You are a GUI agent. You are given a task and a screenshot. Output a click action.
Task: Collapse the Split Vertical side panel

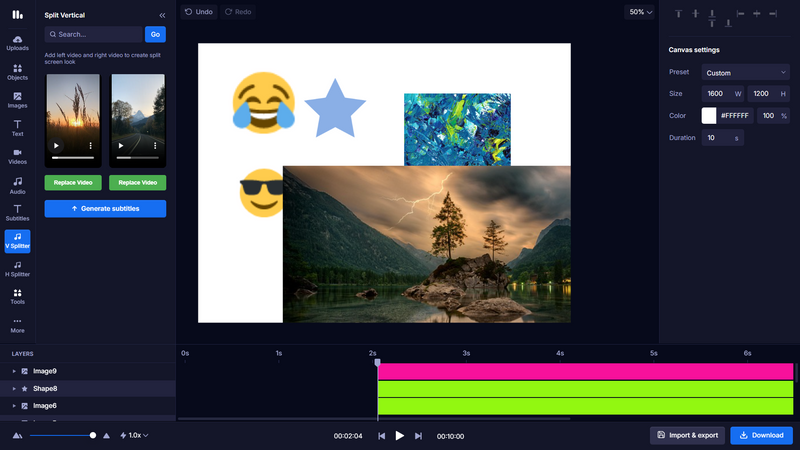pyautogui.click(x=163, y=16)
